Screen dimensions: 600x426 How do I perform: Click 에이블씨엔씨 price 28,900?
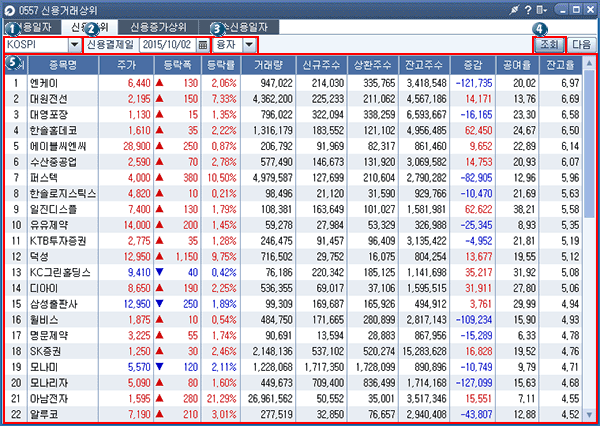coord(137,146)
